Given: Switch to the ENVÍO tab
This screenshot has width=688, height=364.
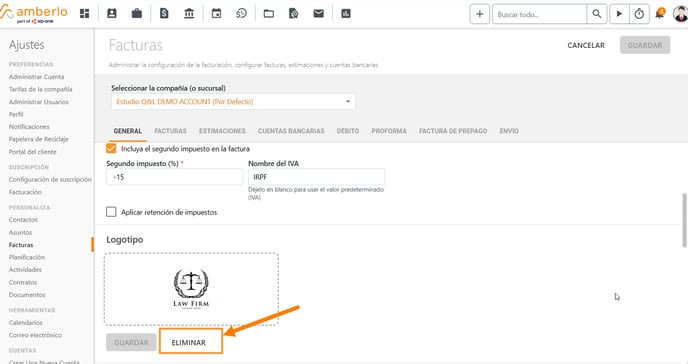Looking at the screenshot, I should (509, 131).
